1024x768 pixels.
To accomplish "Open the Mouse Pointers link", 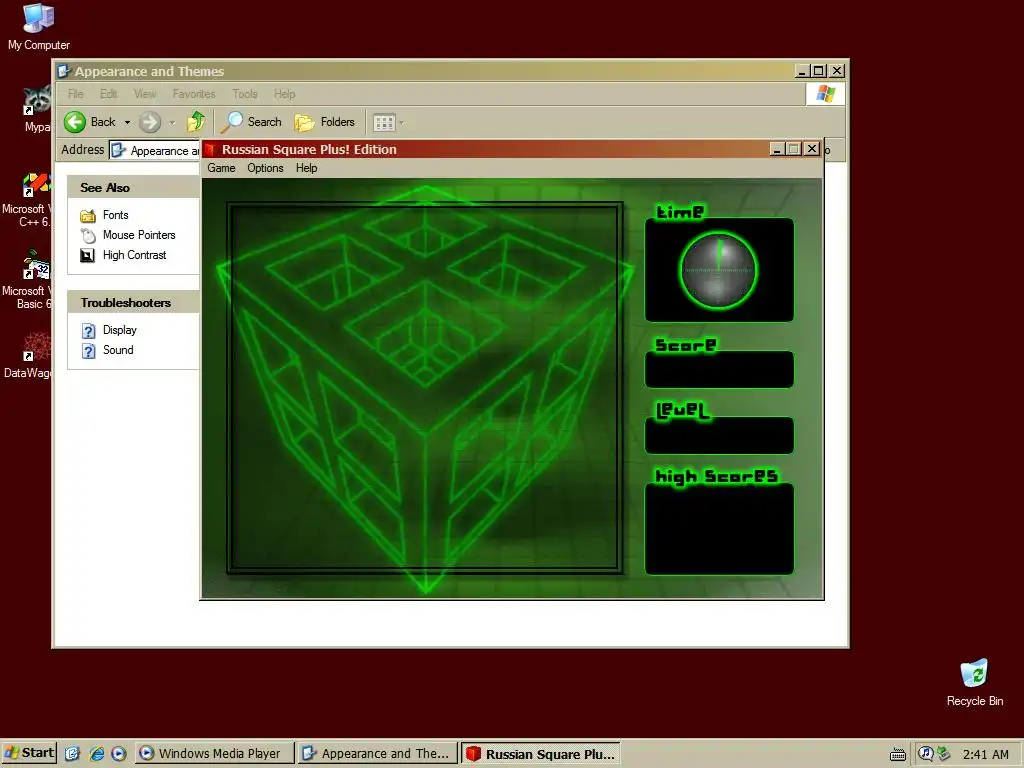I will tap(139, 234).
